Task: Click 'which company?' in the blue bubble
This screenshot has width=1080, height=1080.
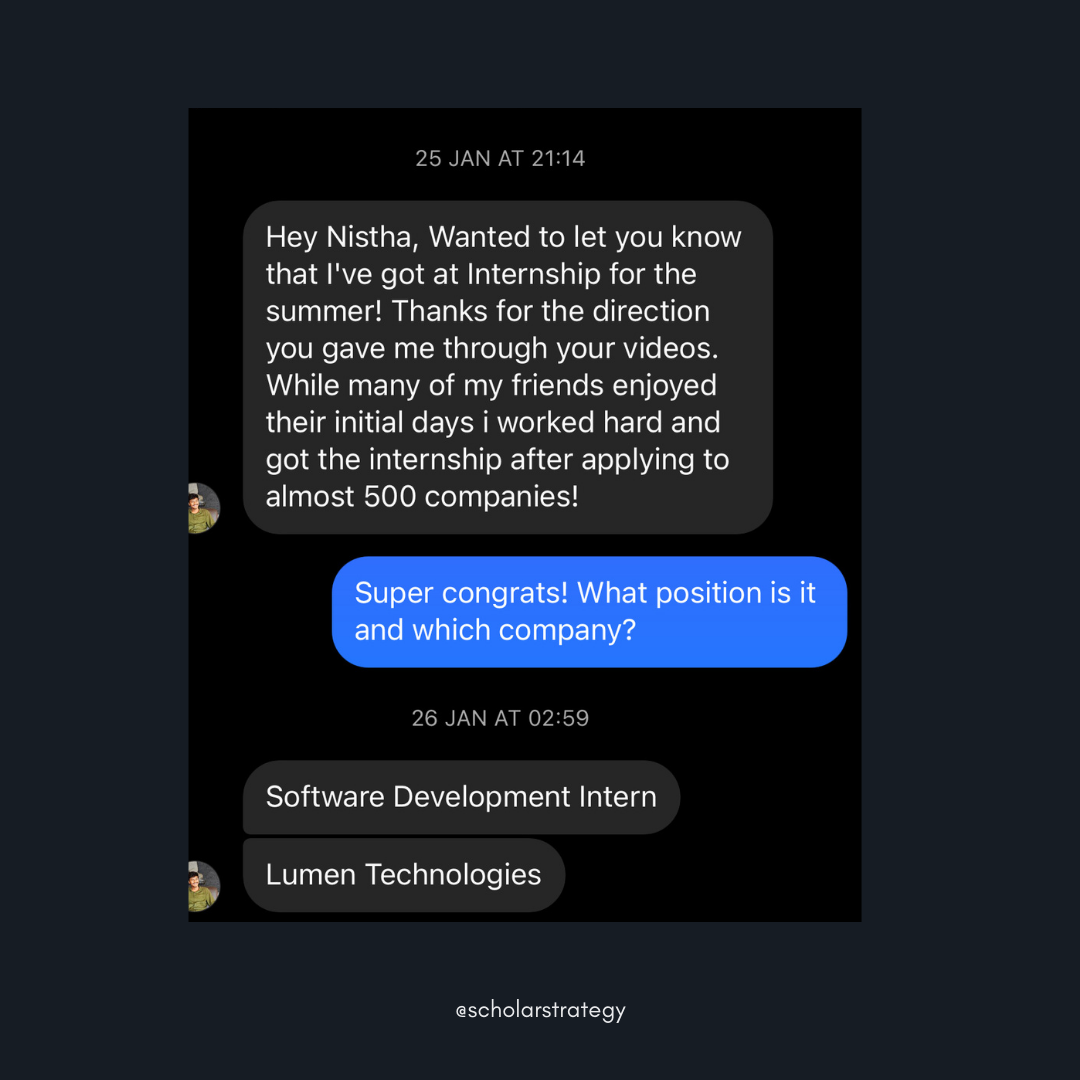Action: [523, 630]
